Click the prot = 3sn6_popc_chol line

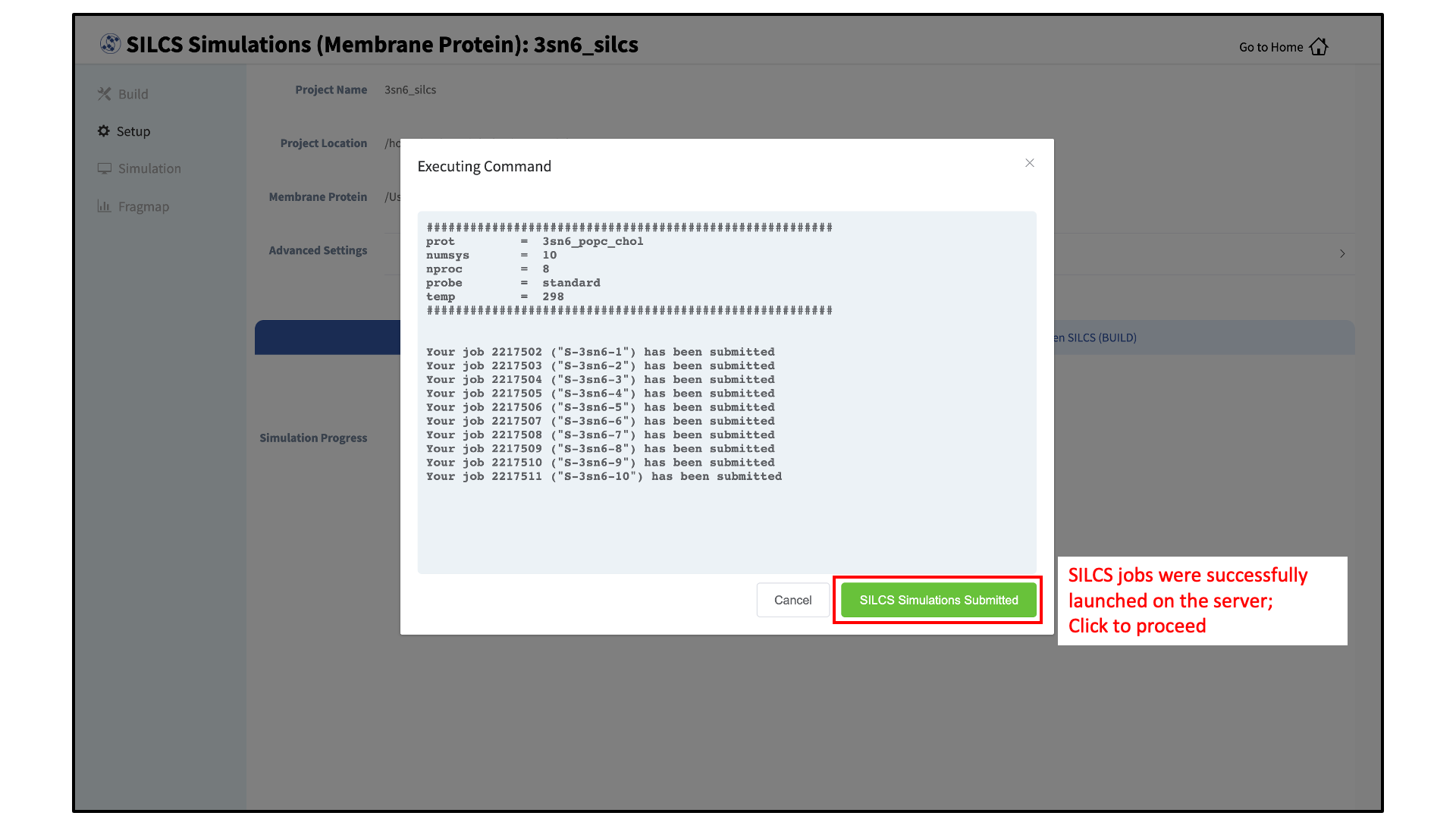click(535, 241)
